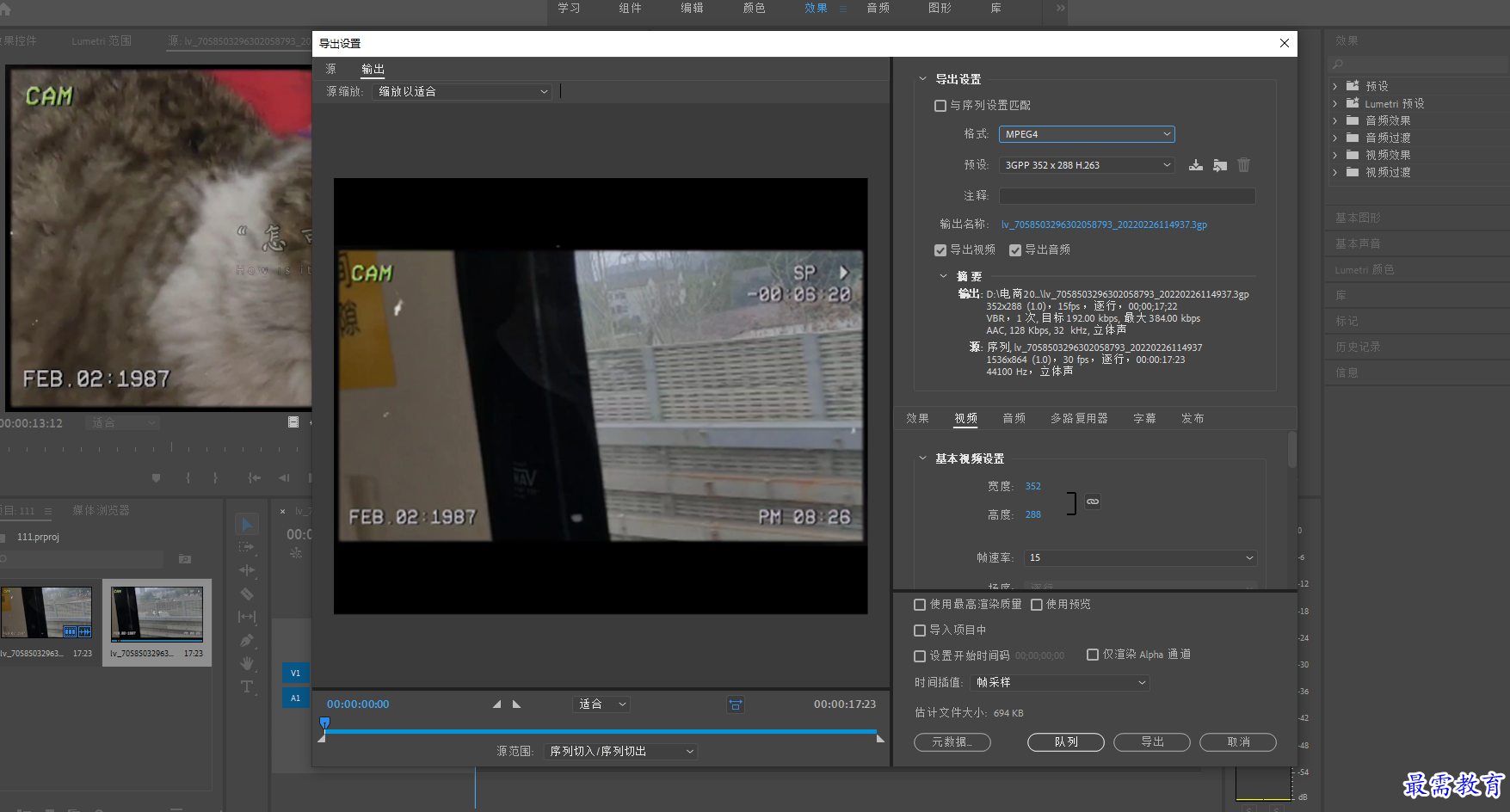
Task: Toggle width-height link constraint icon
Action: click(1093, 501)
